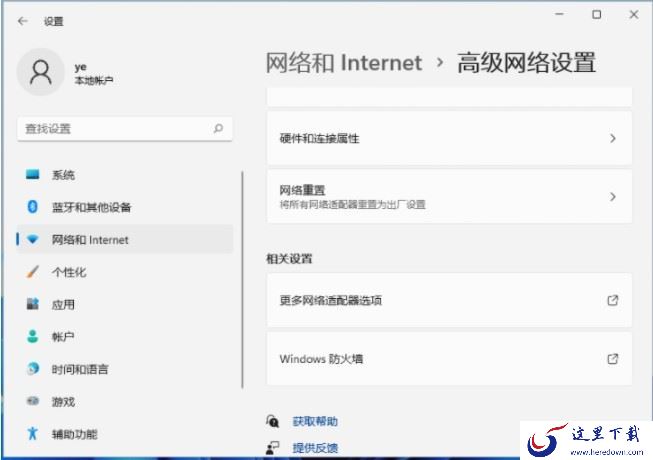The height and width of the screenshot is (460, 653).
Task: Click the sidebar vertical scrollbar
Action: [242, 279]
